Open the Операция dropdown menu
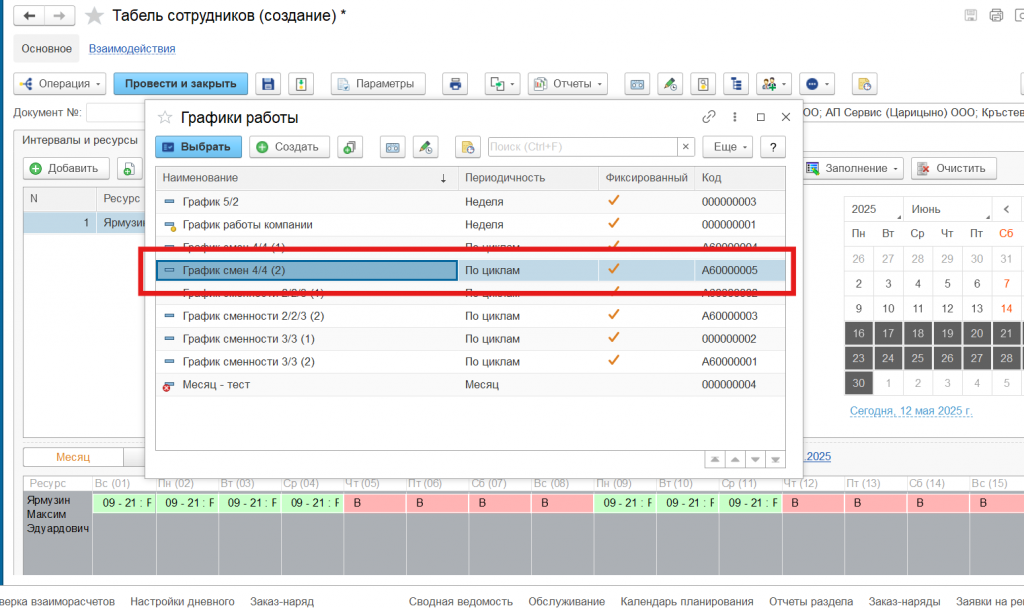The image size is (1024, 608). (59, 84)
